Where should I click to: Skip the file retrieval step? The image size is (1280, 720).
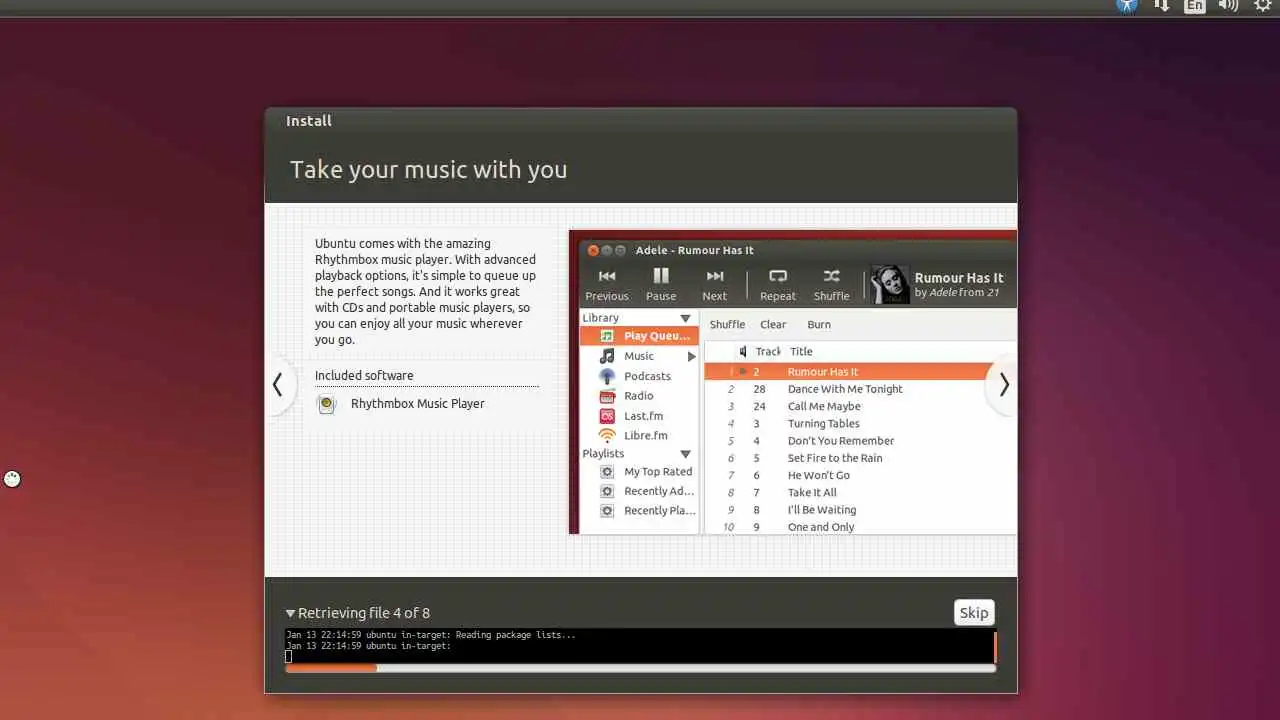pyautogui.click(x=974, y=613)
